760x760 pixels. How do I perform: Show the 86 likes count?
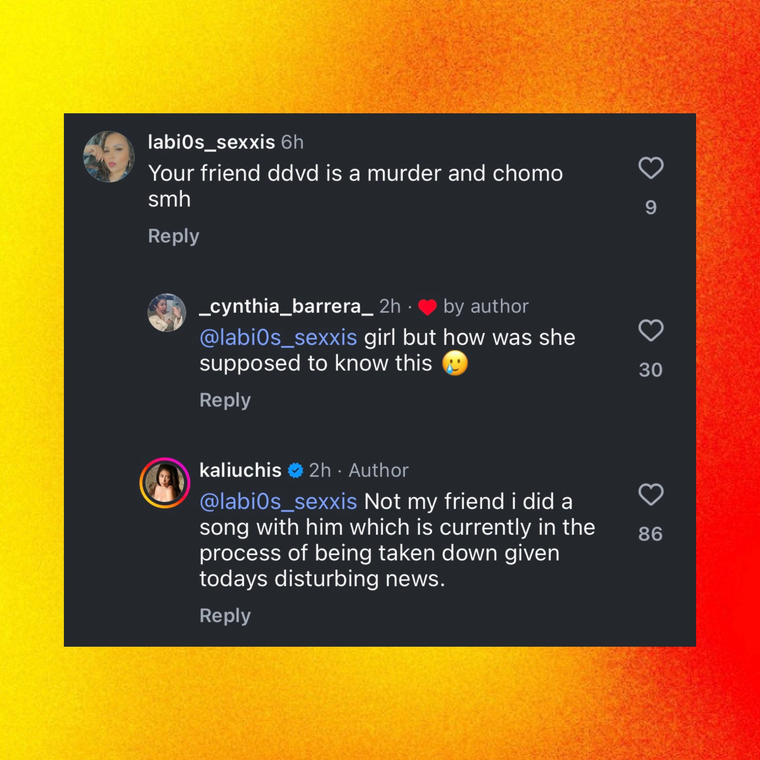651,534
